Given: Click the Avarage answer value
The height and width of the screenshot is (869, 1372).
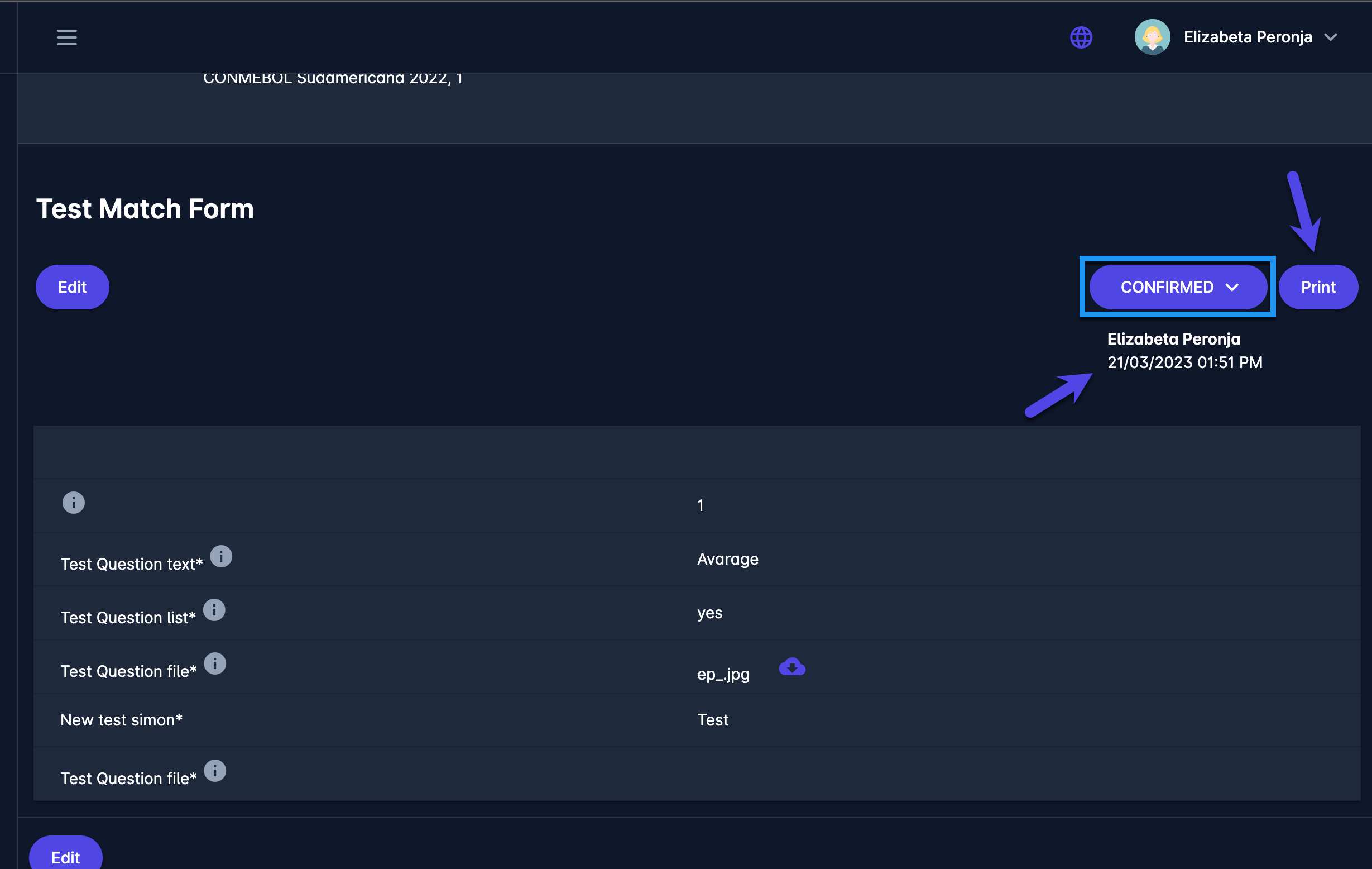Looking at the screenshot, I should point(728,559).
